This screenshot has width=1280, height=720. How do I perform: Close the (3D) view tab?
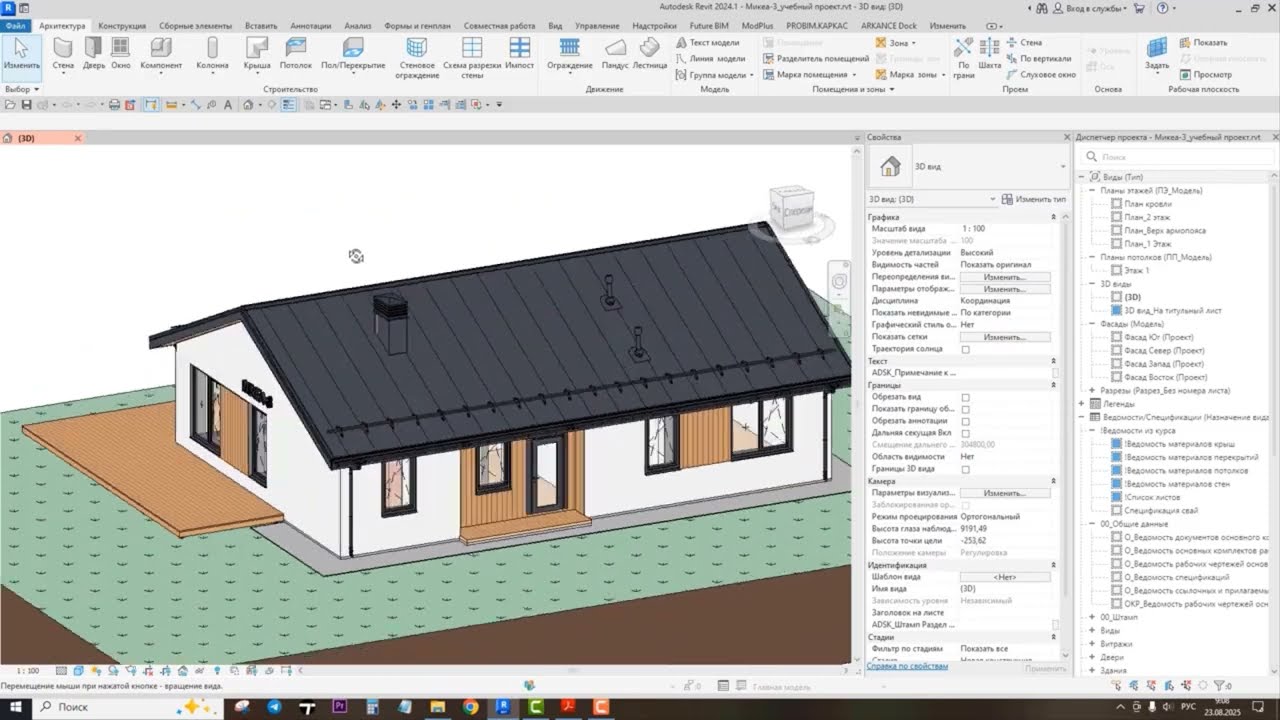tap(78, 138)
